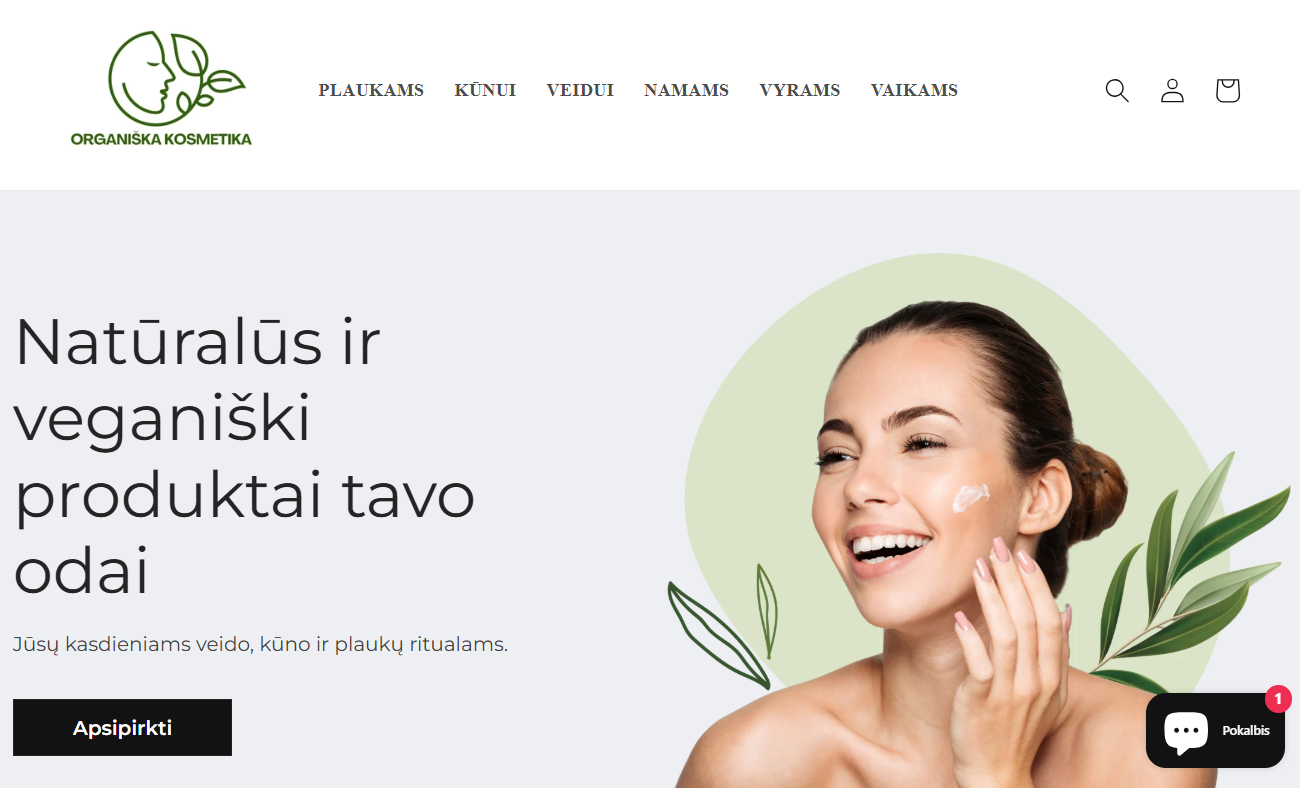
Task: Select VEIDUI in the navigation
Action: (x=580, y=90)
